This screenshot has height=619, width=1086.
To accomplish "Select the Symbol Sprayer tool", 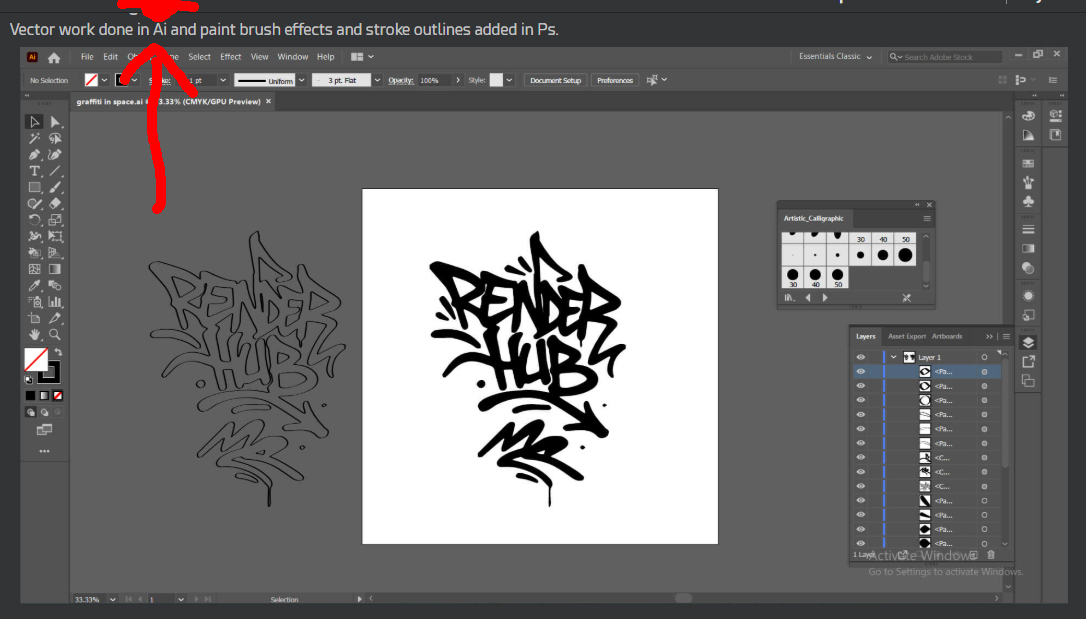I will tap(34, 302).
